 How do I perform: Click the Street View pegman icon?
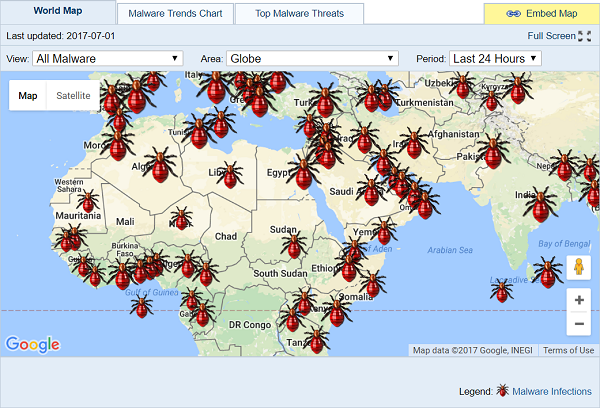(x=579, y=267)
